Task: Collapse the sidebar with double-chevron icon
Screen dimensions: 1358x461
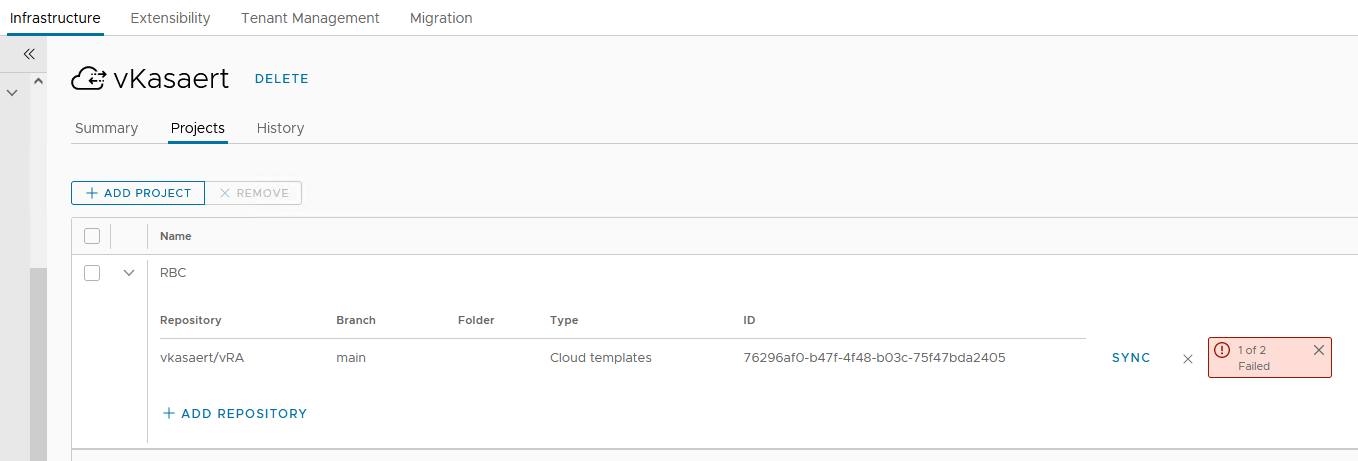Action: [x=29, y=54]
